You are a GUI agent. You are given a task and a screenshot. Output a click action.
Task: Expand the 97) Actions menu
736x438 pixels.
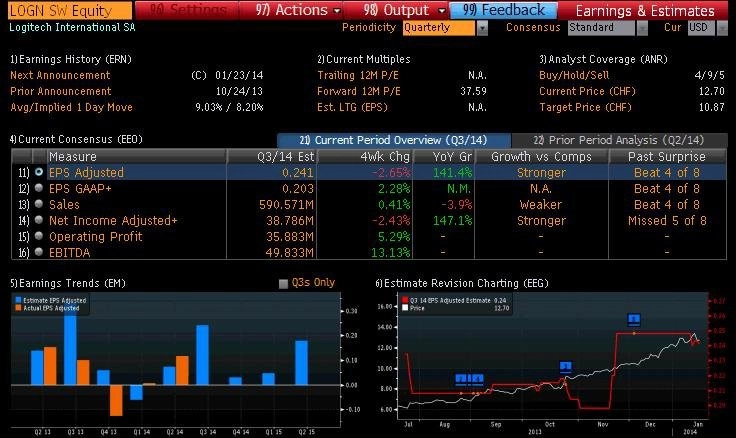[298, 10]
